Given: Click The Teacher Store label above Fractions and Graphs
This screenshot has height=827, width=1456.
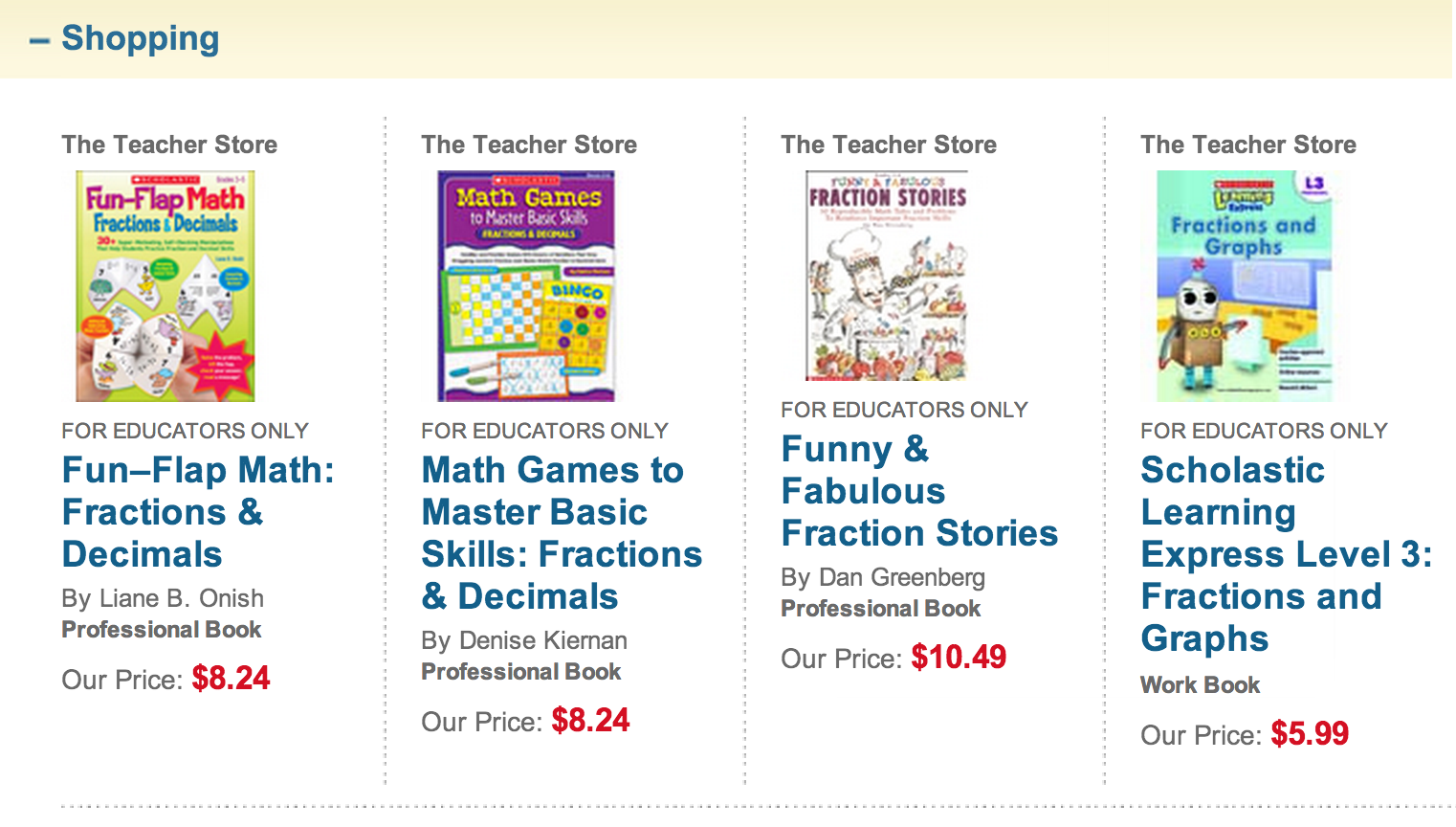Looking at the screenshot, I should click(1248, 145).
